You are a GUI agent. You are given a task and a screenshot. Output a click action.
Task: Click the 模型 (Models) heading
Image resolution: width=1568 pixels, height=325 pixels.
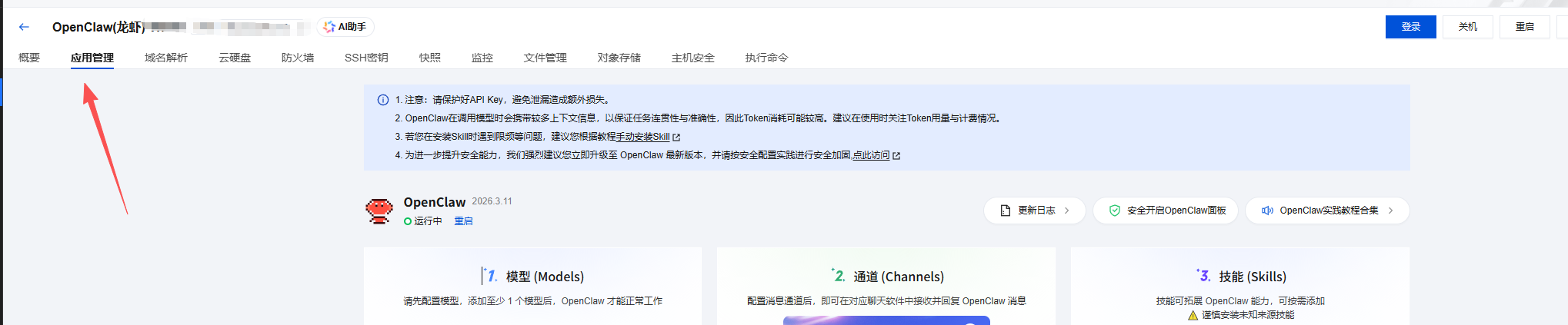point(545,277)
